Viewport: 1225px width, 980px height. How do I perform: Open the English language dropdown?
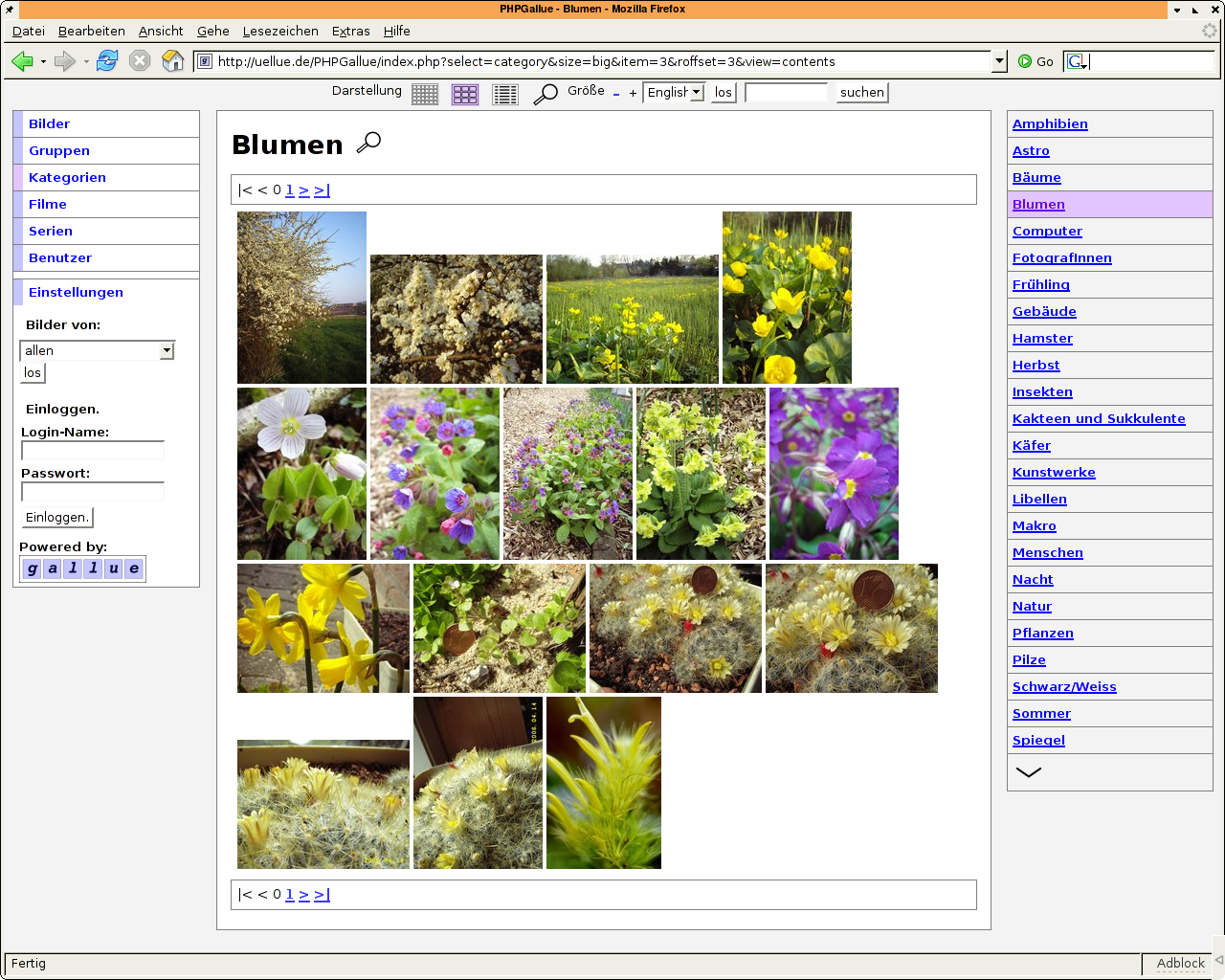(675, 93)
